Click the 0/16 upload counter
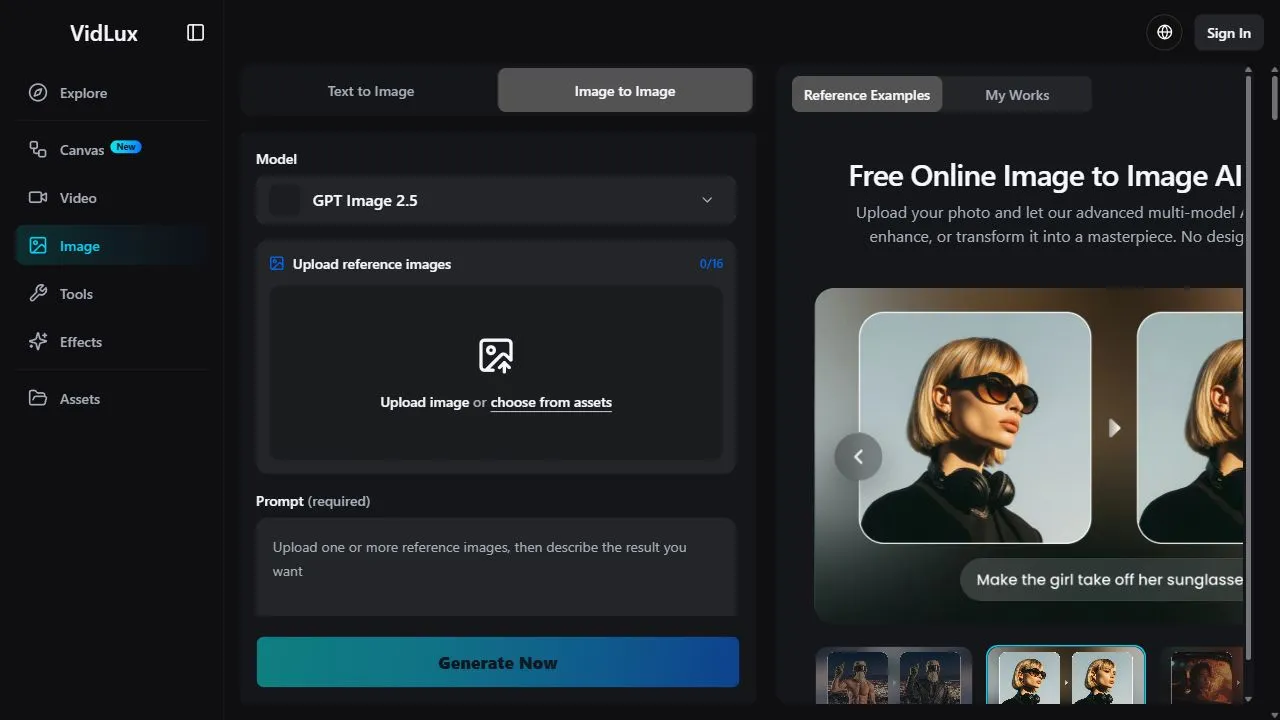This screenshot has width=1280, height=720. point(711,264)
